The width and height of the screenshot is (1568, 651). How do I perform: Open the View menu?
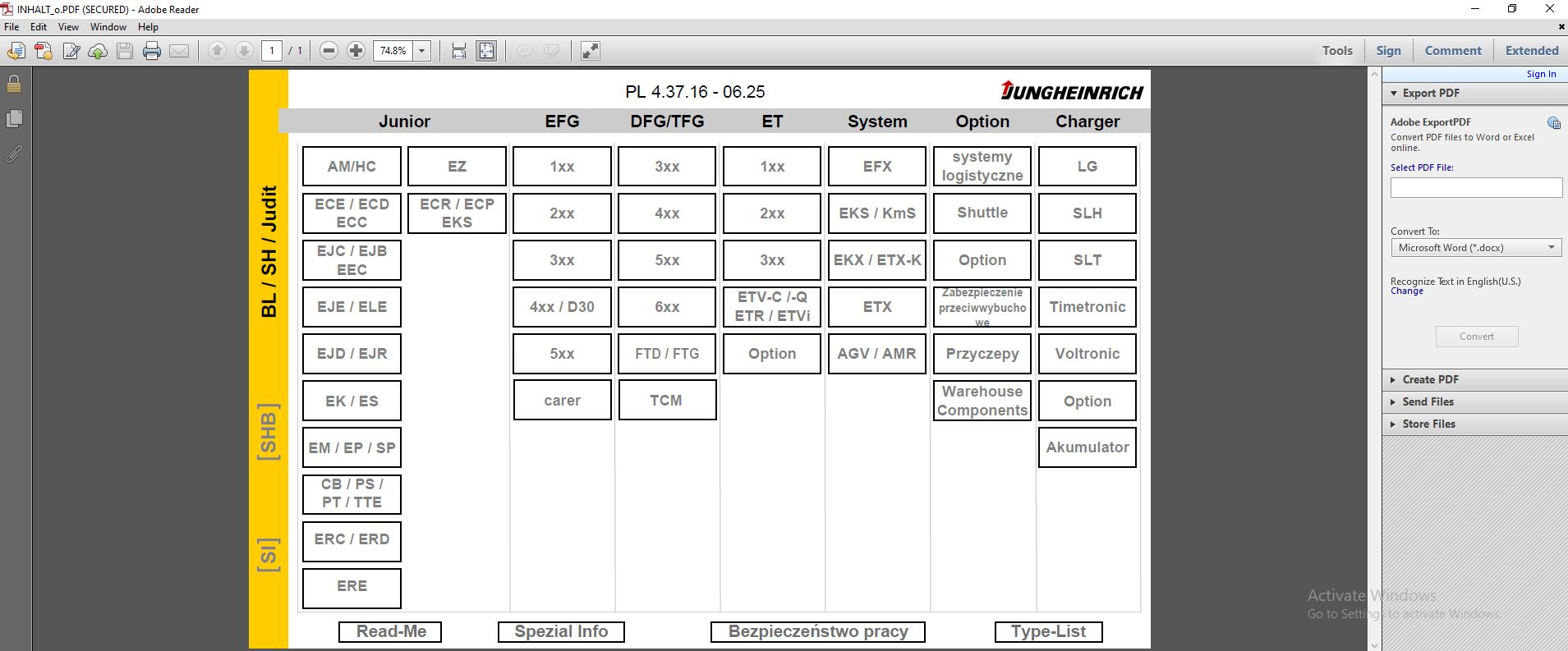[68, 27]
